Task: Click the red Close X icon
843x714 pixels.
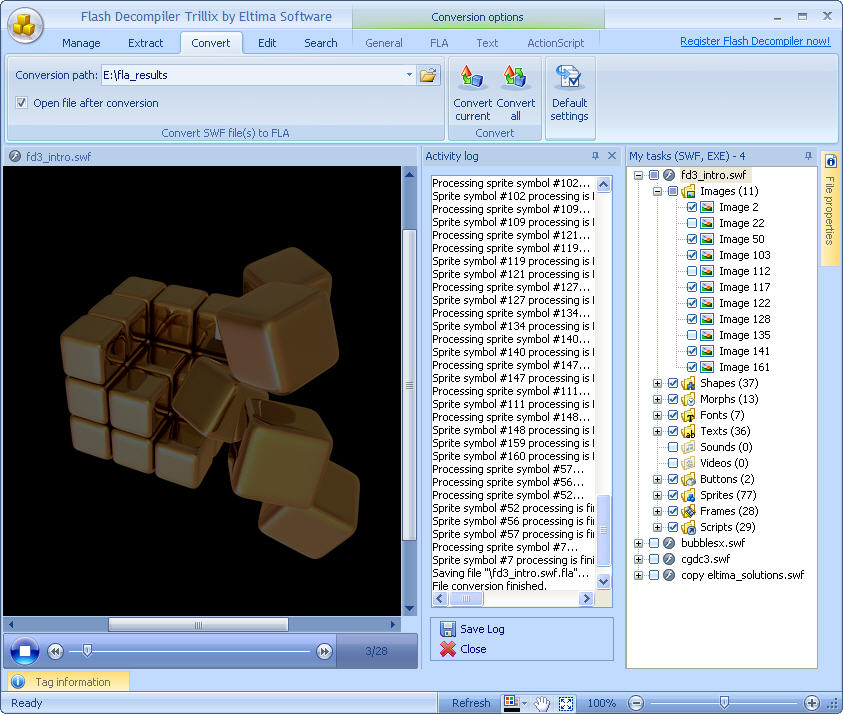Action: 447,649
